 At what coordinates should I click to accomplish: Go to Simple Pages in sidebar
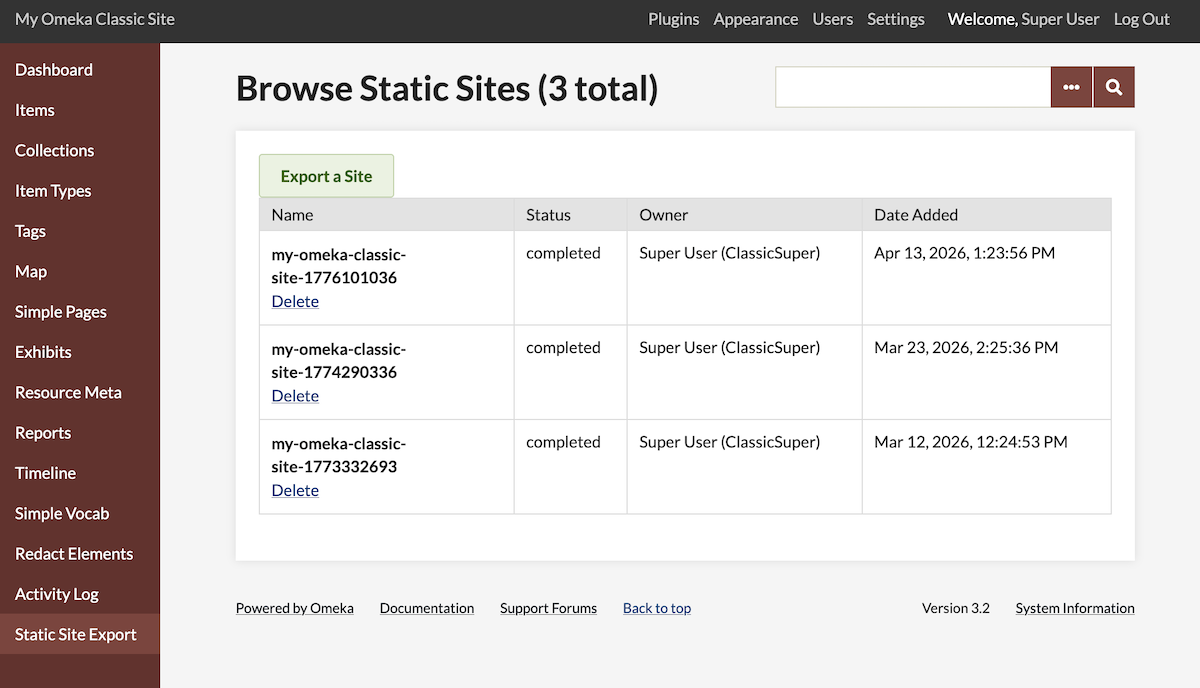tap(80, 312)
